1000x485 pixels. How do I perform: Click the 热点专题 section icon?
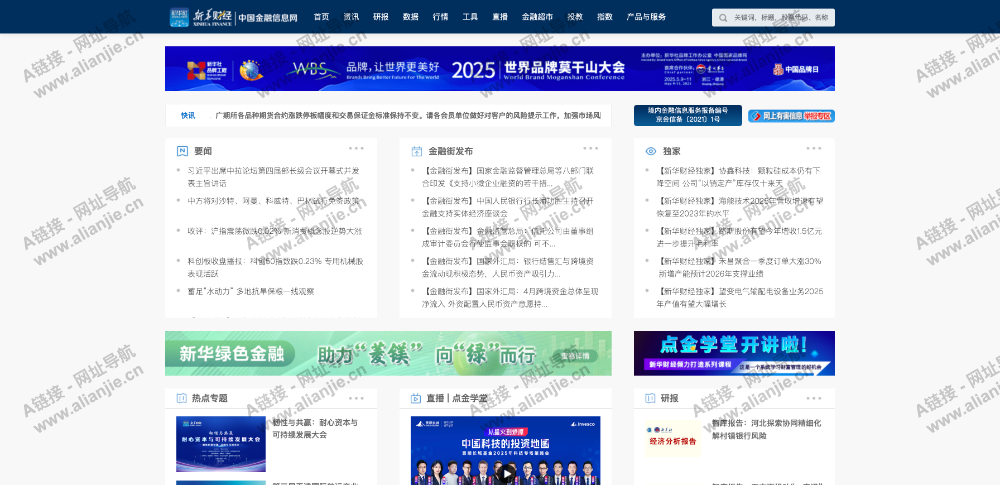tap(182, 398)
